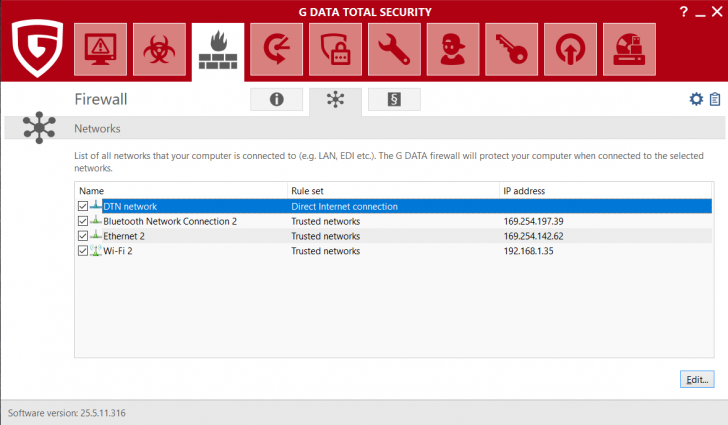Sort by the Name column header
Image resolution: width=728 pixels, height=425 pixels.
(x=181, y=190)
